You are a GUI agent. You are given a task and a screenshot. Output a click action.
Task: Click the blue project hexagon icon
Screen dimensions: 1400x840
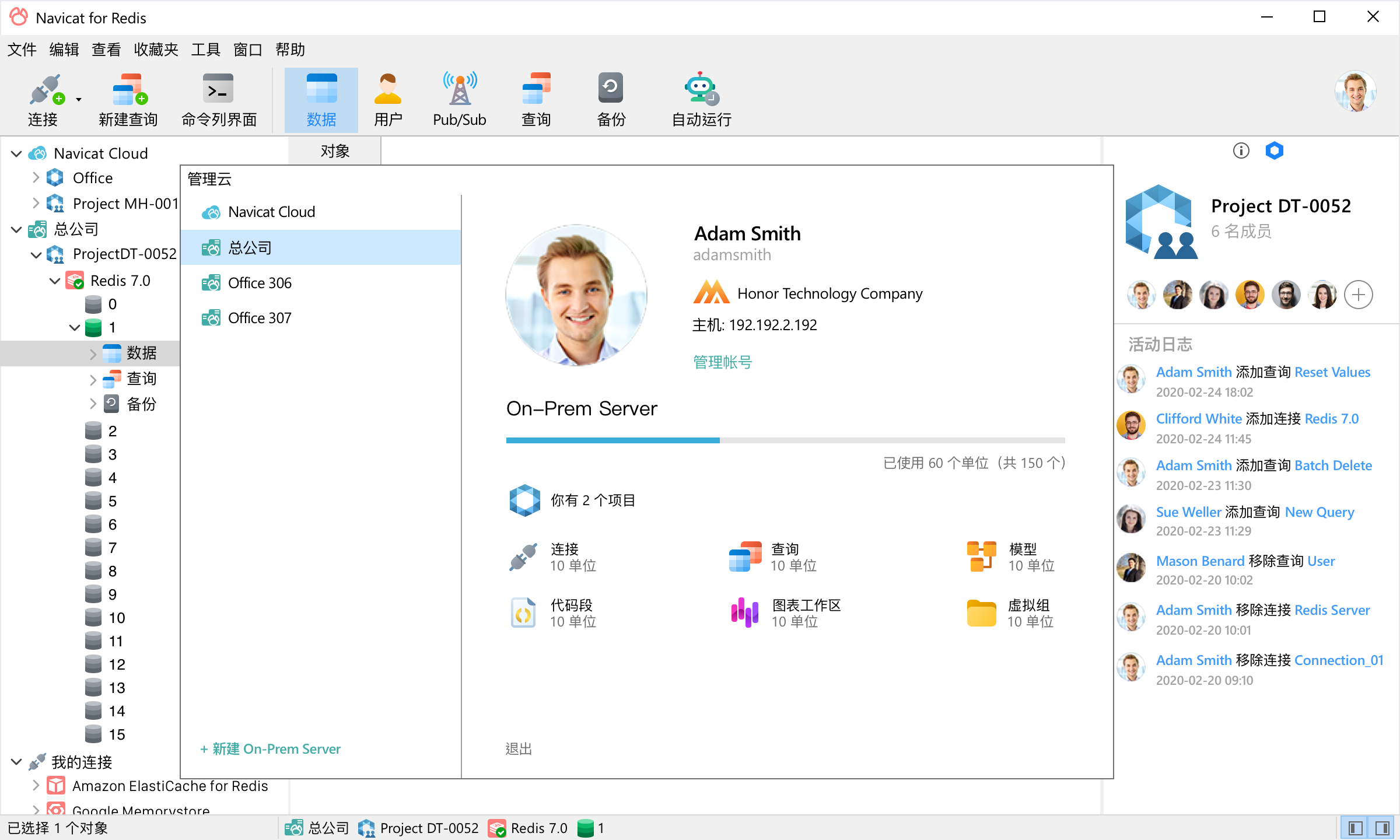1275,151
